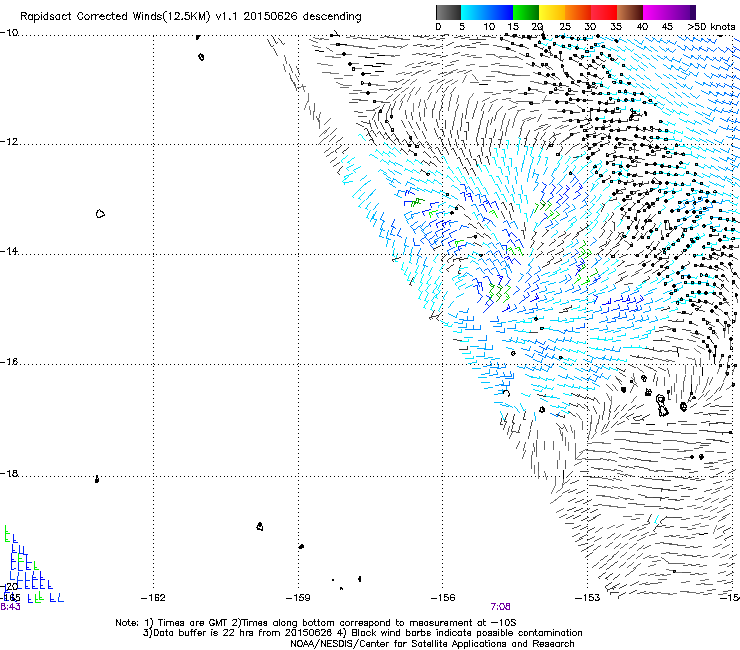Click the '-159' longitude axis label
The image size is (740, 650).
(x=298, y=598)
